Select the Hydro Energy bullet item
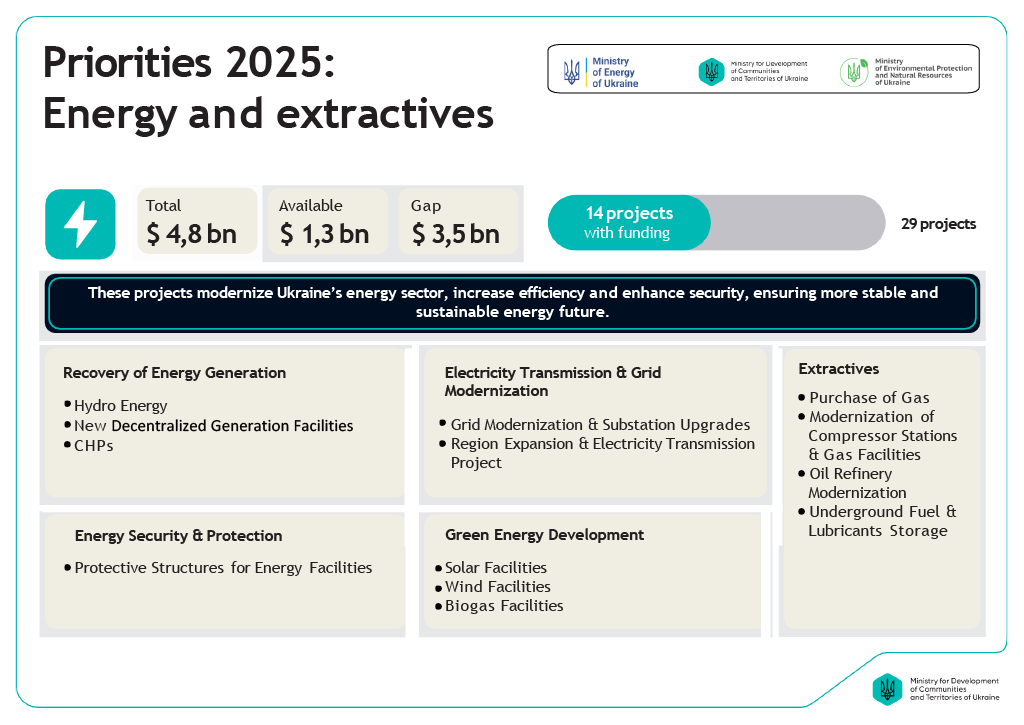1024x725 pixels. pyautogui.click(x=120, y=406)
